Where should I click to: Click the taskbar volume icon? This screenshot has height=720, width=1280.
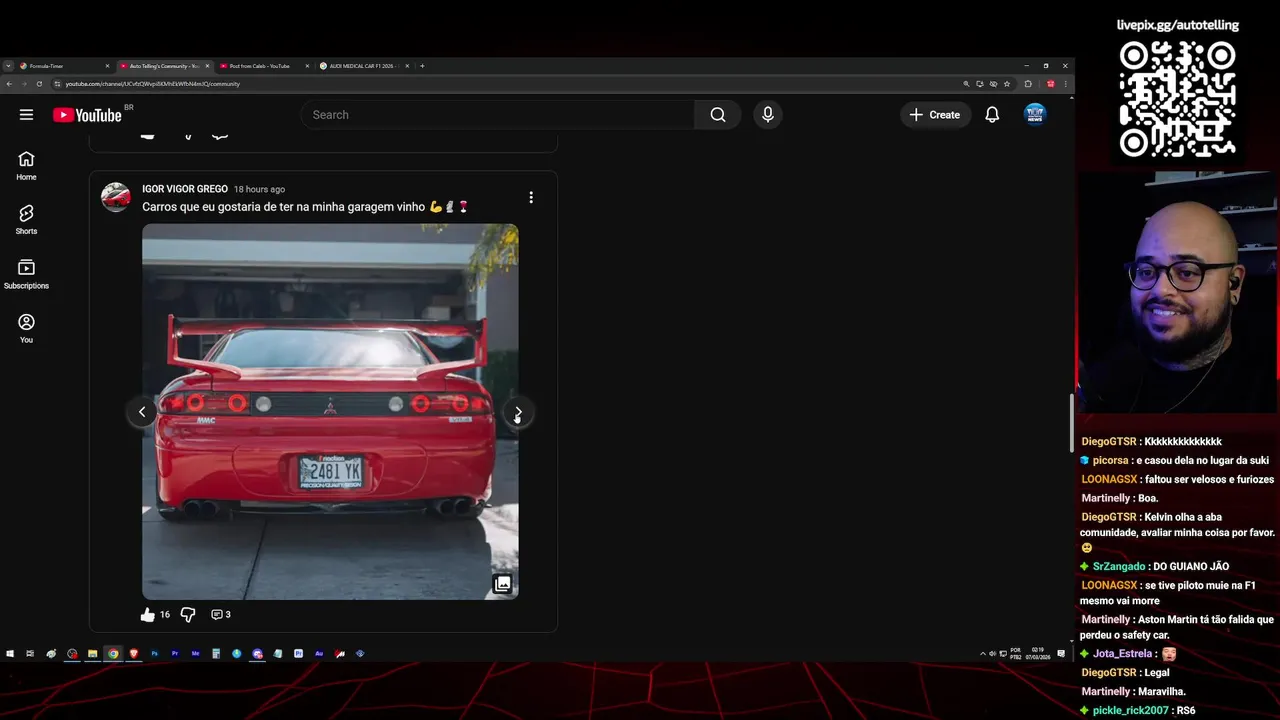tap(993, 654)
